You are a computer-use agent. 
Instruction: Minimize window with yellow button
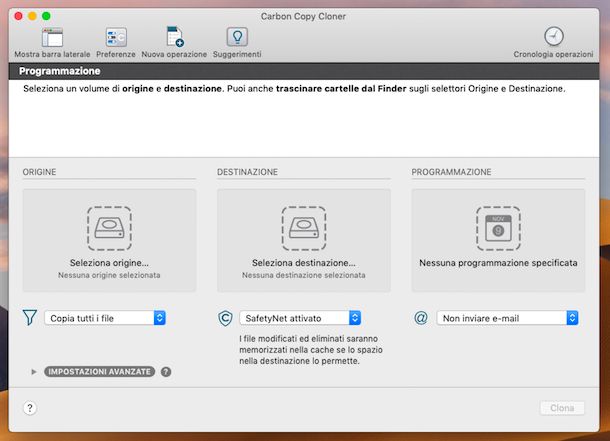click(32, 16)
